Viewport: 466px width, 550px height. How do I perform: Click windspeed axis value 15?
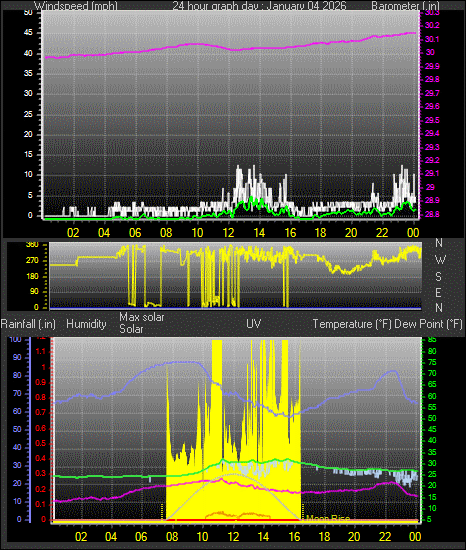coord(28,155)
